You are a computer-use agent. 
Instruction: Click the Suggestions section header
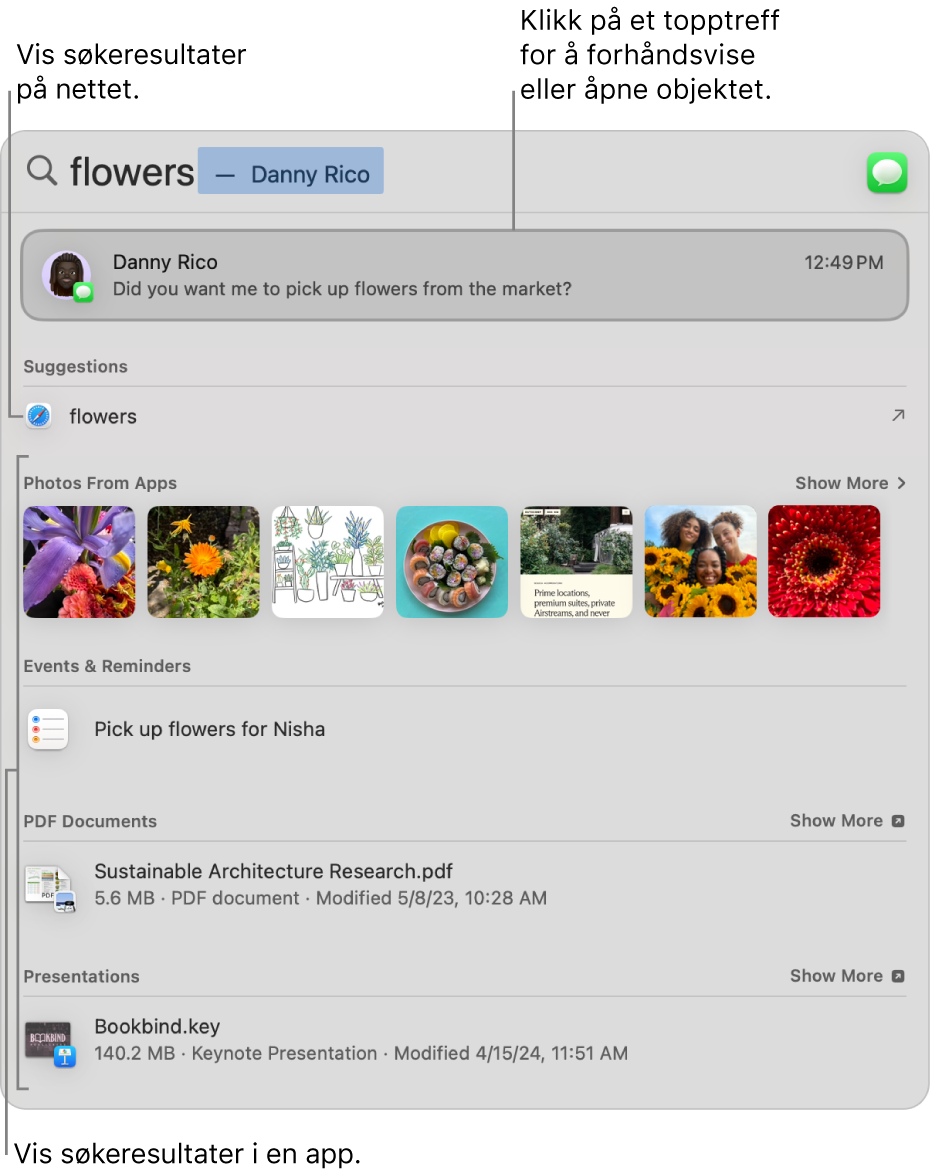pos(76,367)
